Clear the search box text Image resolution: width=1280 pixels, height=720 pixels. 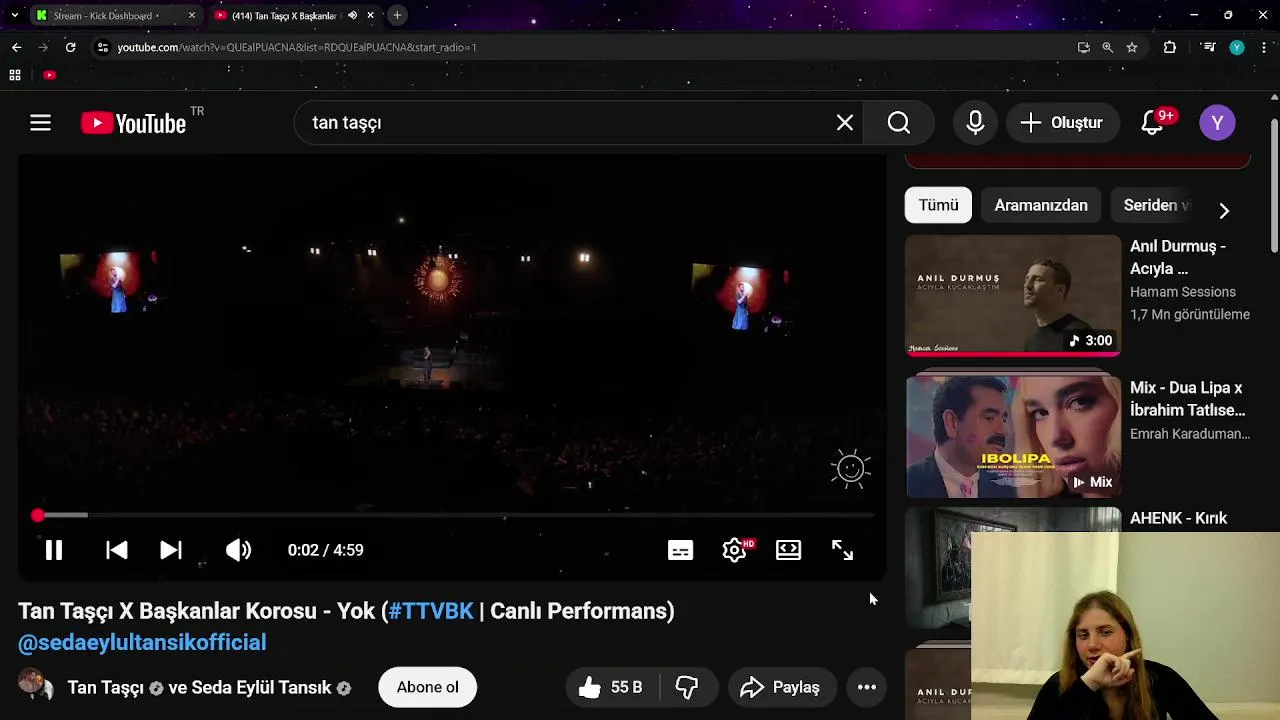pyautogui.click(x=845, y=123)
